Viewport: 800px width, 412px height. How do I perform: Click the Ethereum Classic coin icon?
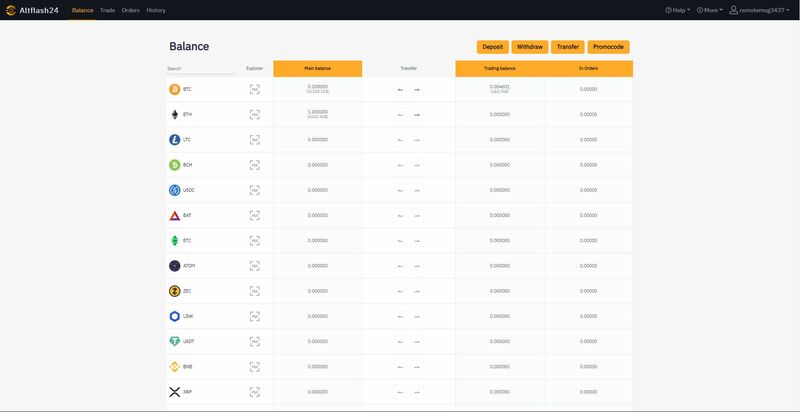point(174,241)
